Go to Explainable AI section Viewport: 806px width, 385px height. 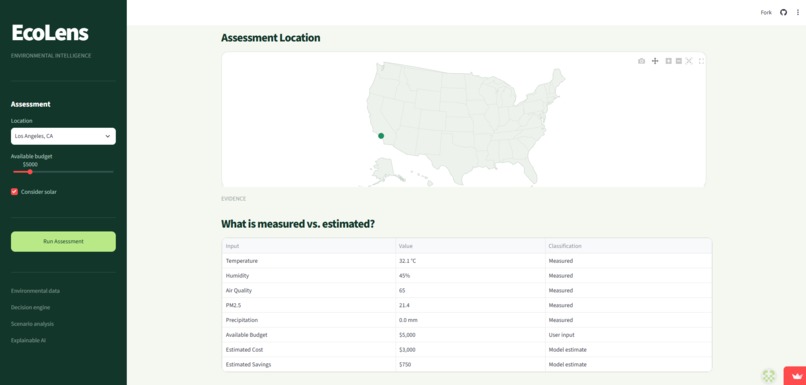(29, 340)
